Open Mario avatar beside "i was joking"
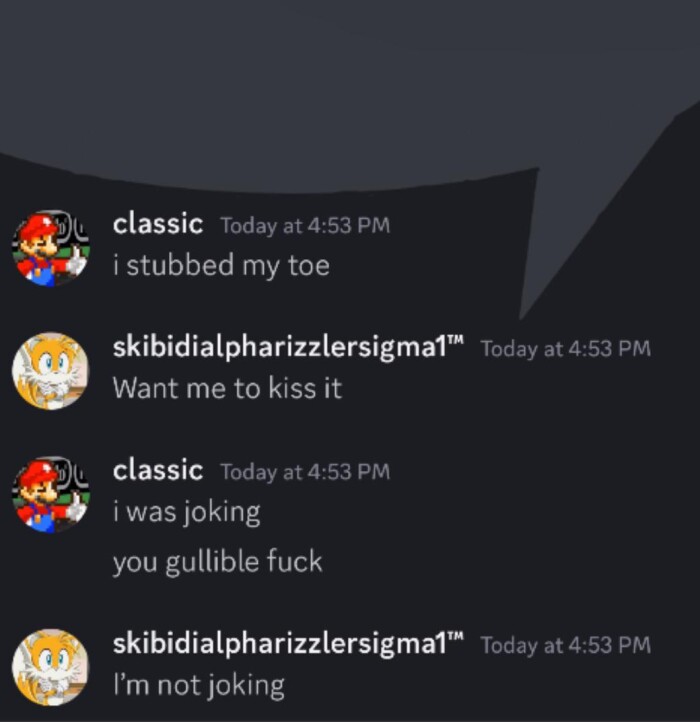 point(51,495)
